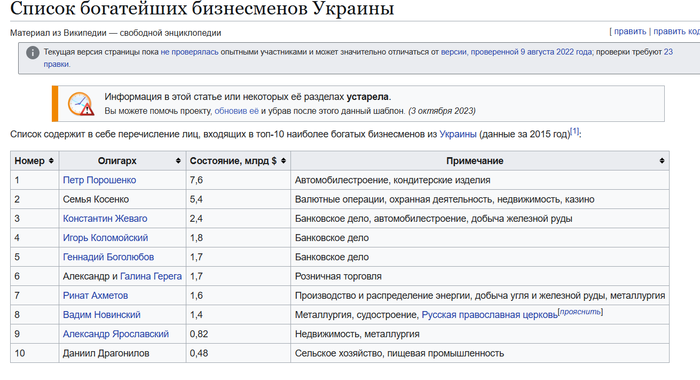This screenshot has height=380, width=700.
Task: Open Ринат Ахметов article
Action: click(95, 295)
